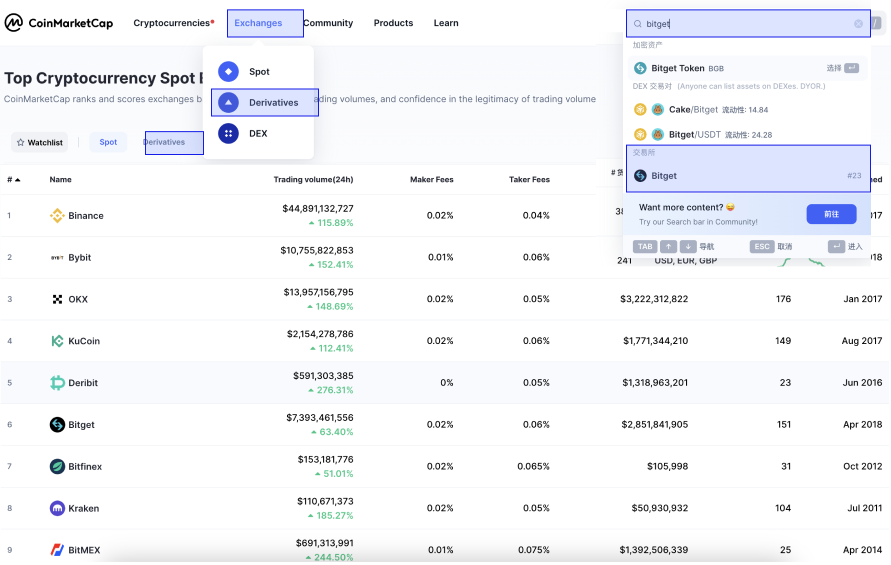Click the Bybit logo icon

(x=57, y=257)
